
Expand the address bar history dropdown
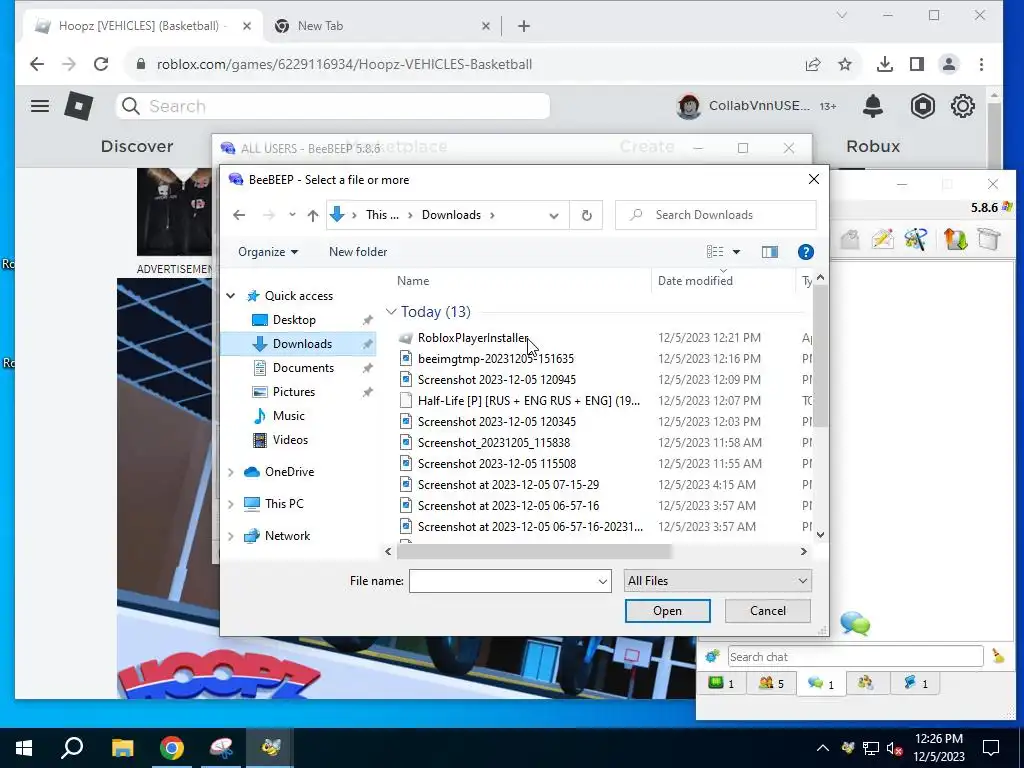(554, 216)
